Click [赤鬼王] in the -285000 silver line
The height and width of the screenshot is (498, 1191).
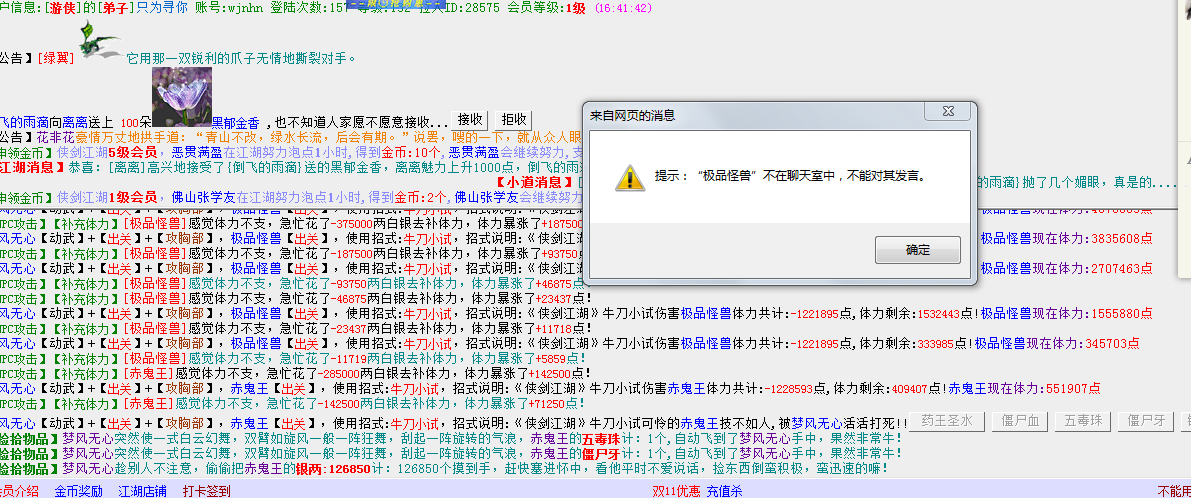(148, 374)
